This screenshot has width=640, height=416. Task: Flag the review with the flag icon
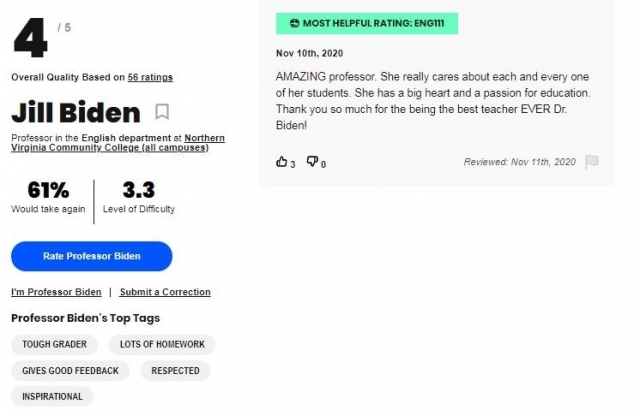tap(591, 162)
